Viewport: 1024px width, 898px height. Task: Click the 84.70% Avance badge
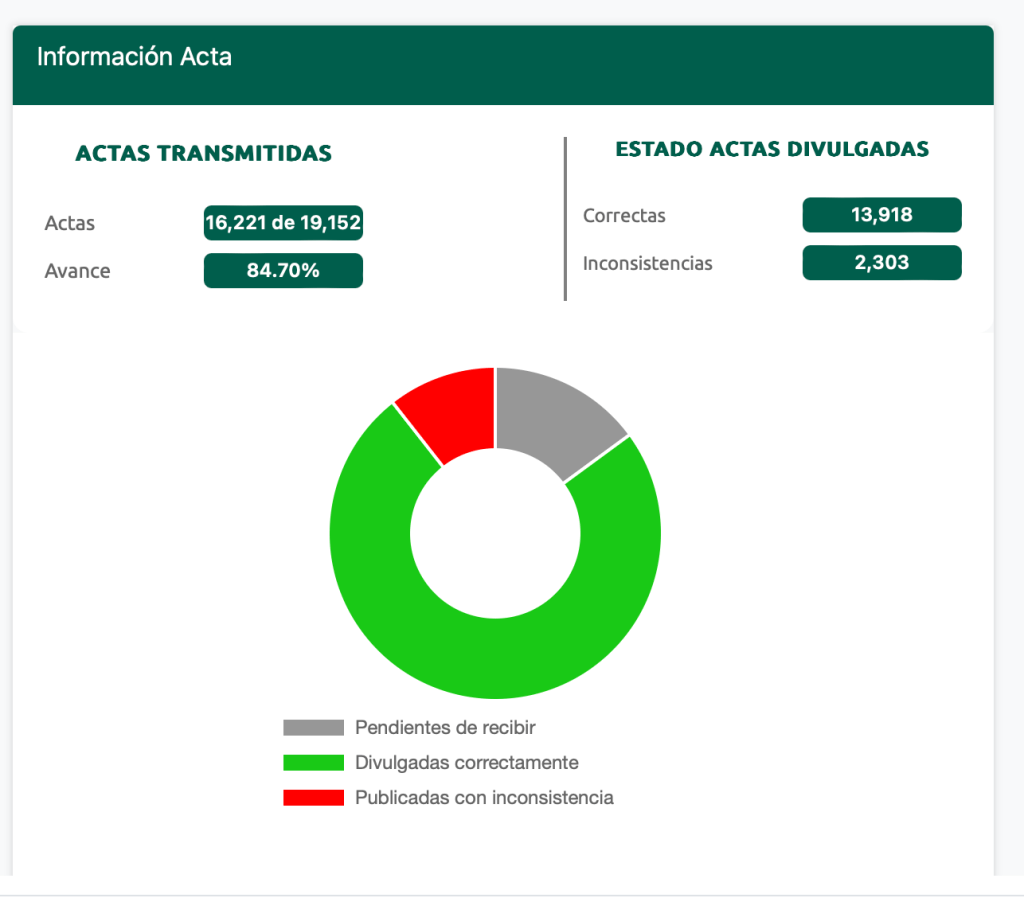point(283,270)
